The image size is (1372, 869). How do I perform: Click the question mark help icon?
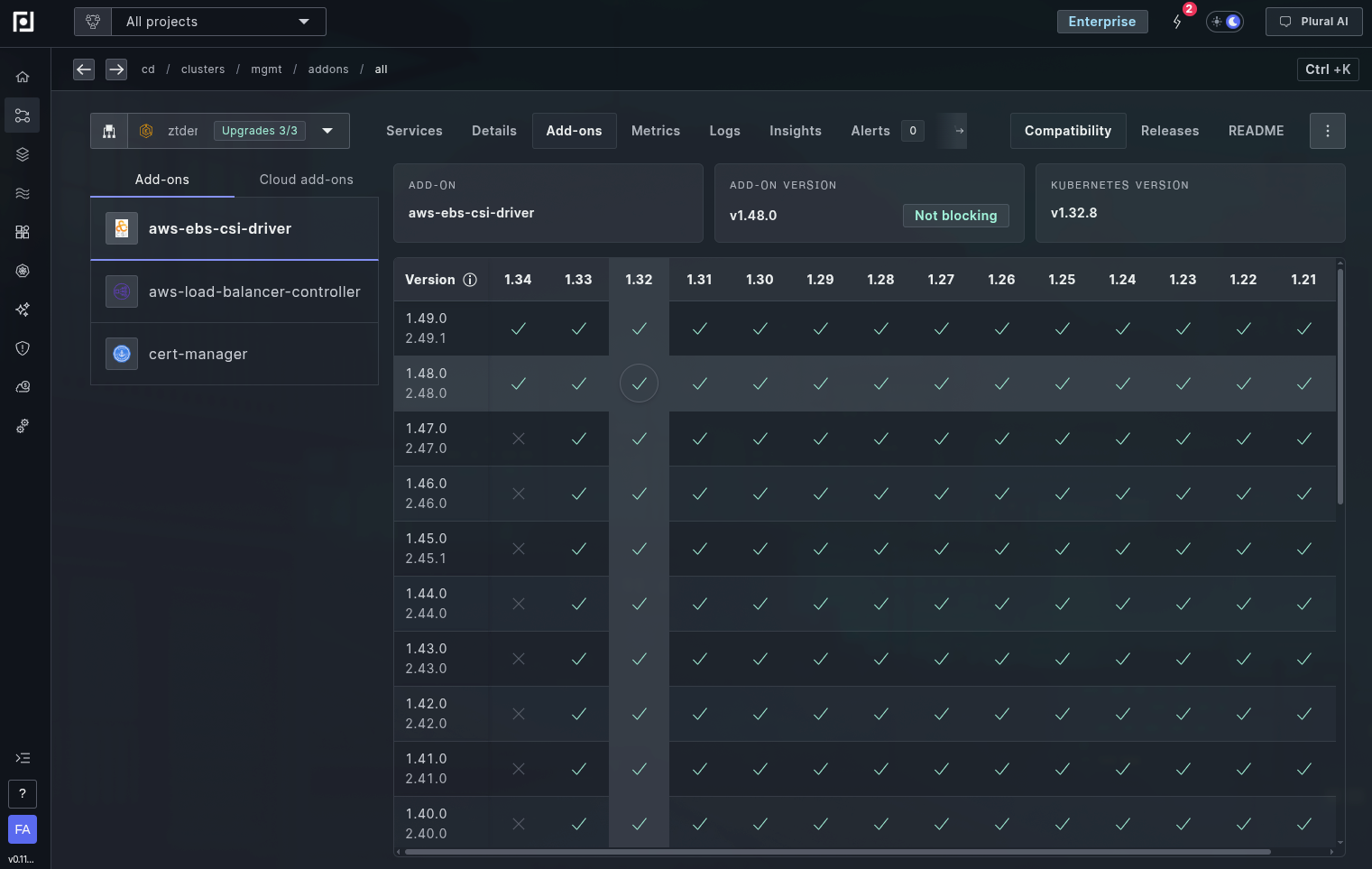23,794
